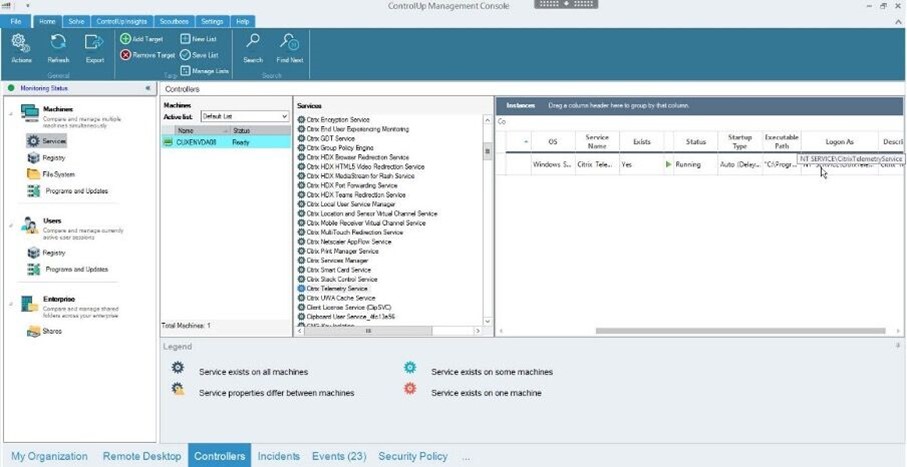Click the Export icon

(94, 42)
